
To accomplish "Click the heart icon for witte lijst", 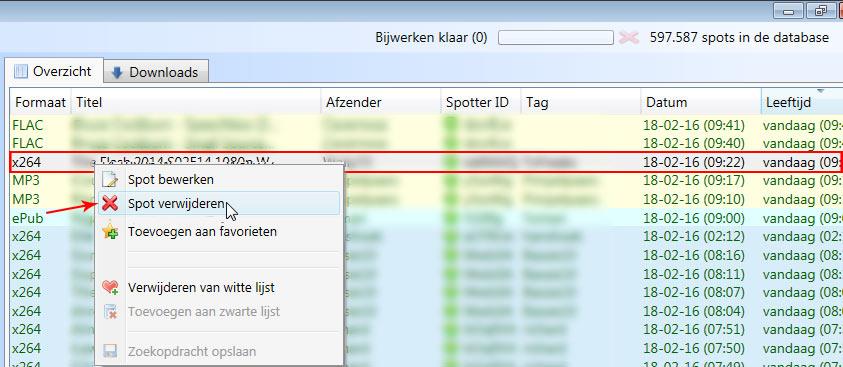I will point(110,287).
